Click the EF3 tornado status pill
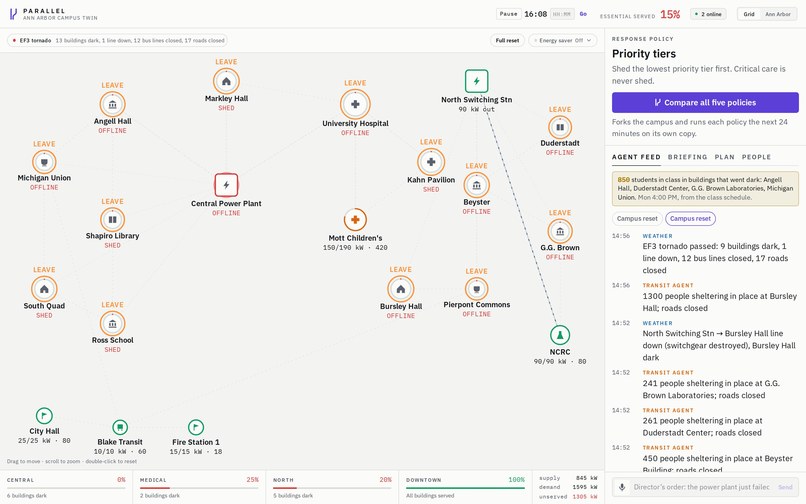This screenshot has width=806, height=504. coord(117,40)
